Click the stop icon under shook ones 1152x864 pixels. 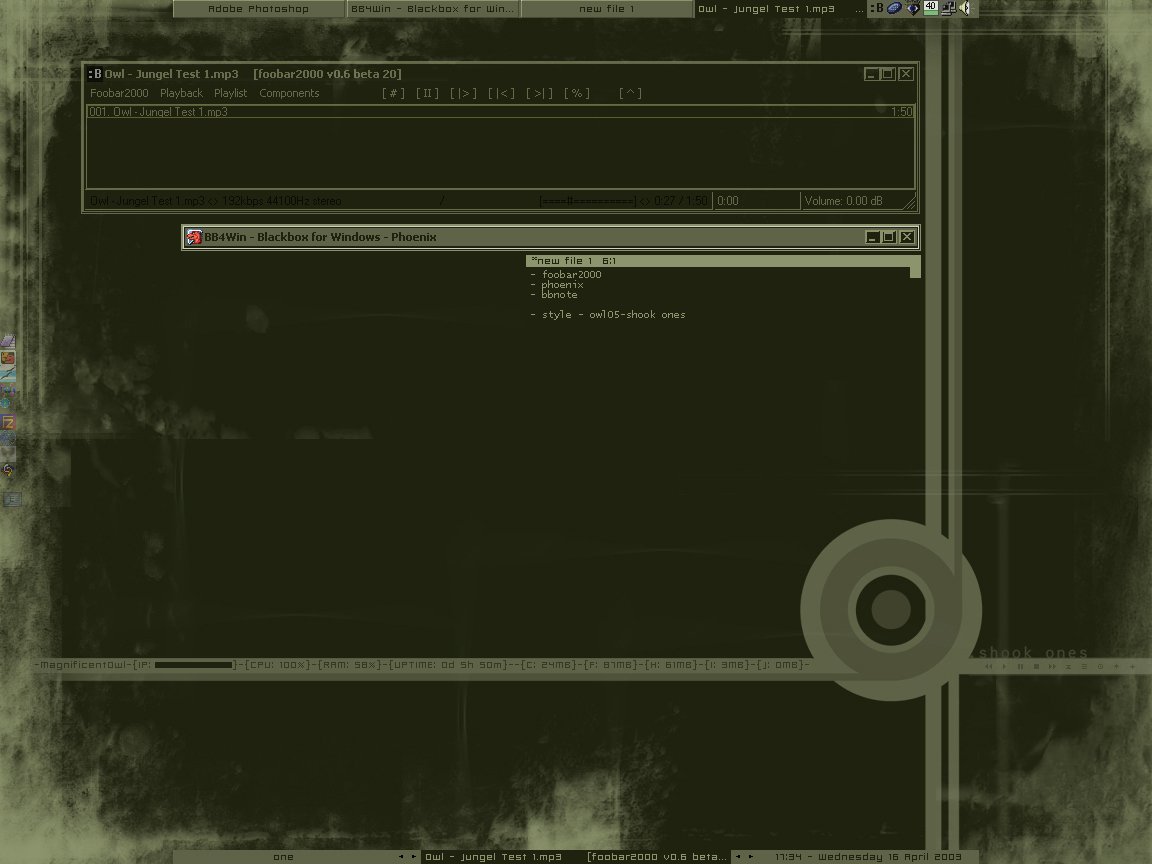pos(1037,666)
